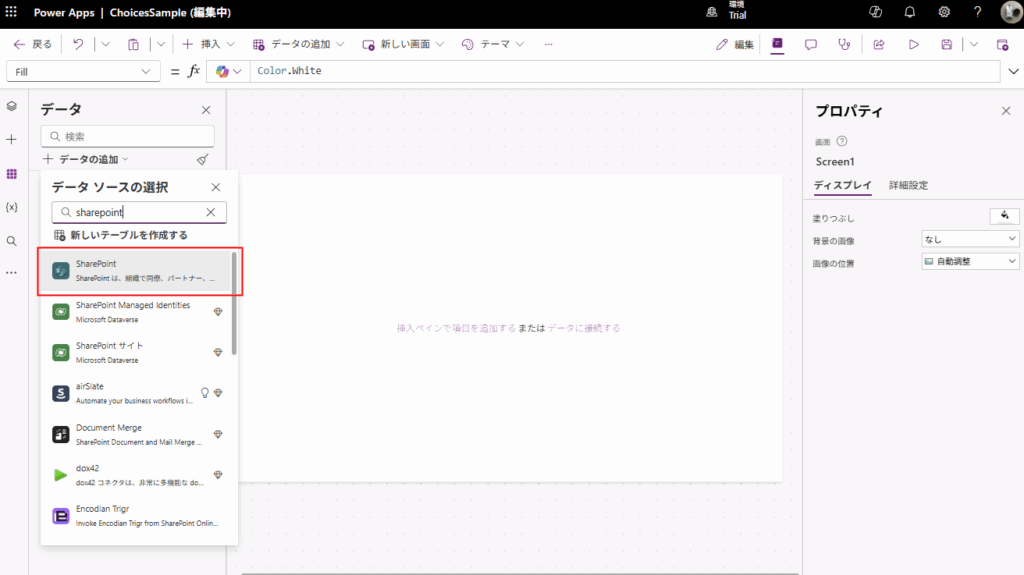1024x575 pixels.
Task: Open the insert plus sidebar icon
Action: click(12, 139)
